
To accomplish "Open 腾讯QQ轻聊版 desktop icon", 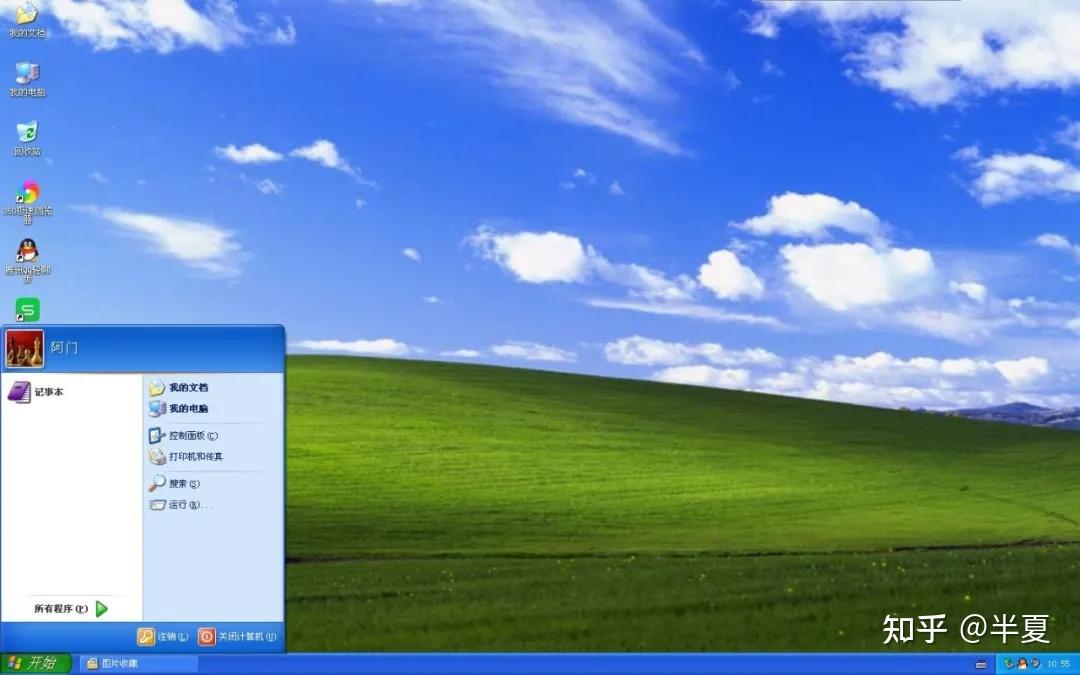I will 25,253.
